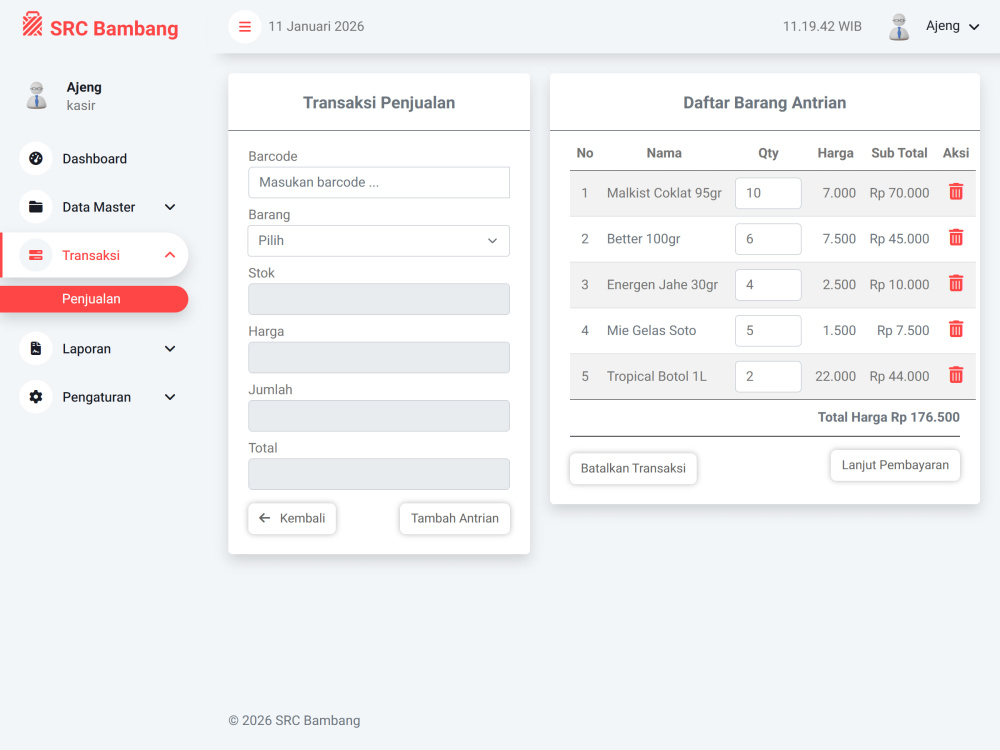Open Dashboard menu item
Viewport: 1000px width, 750px height.
94,159
